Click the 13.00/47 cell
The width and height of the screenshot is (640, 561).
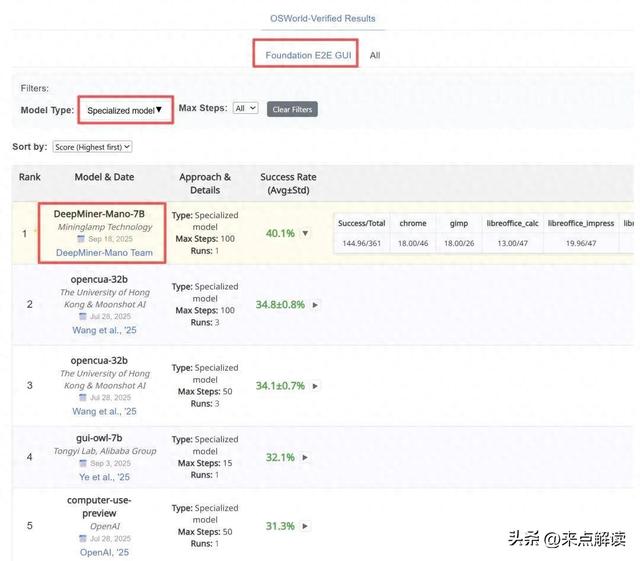pyautogui.click(x=513, y=243)
